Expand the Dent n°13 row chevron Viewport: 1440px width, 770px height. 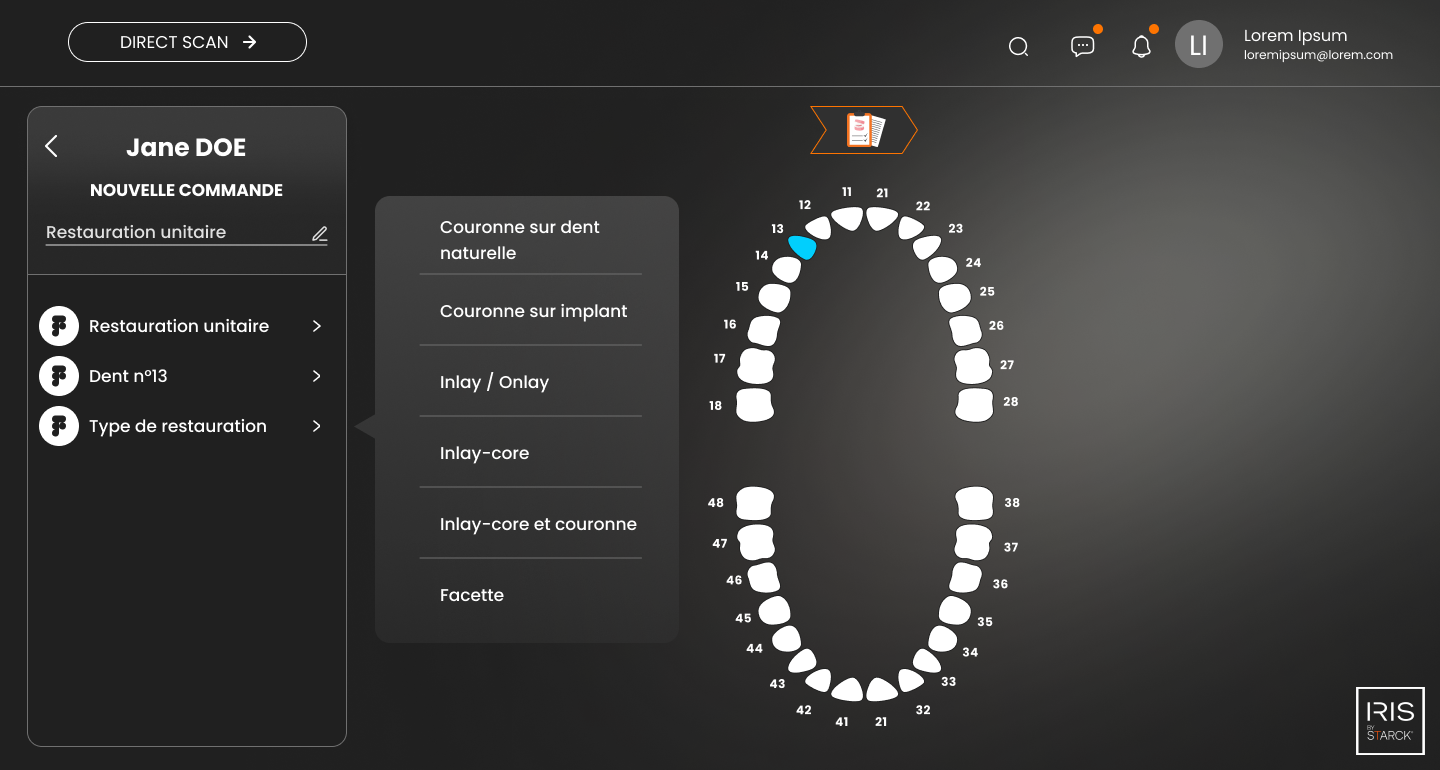pos(316,376)
